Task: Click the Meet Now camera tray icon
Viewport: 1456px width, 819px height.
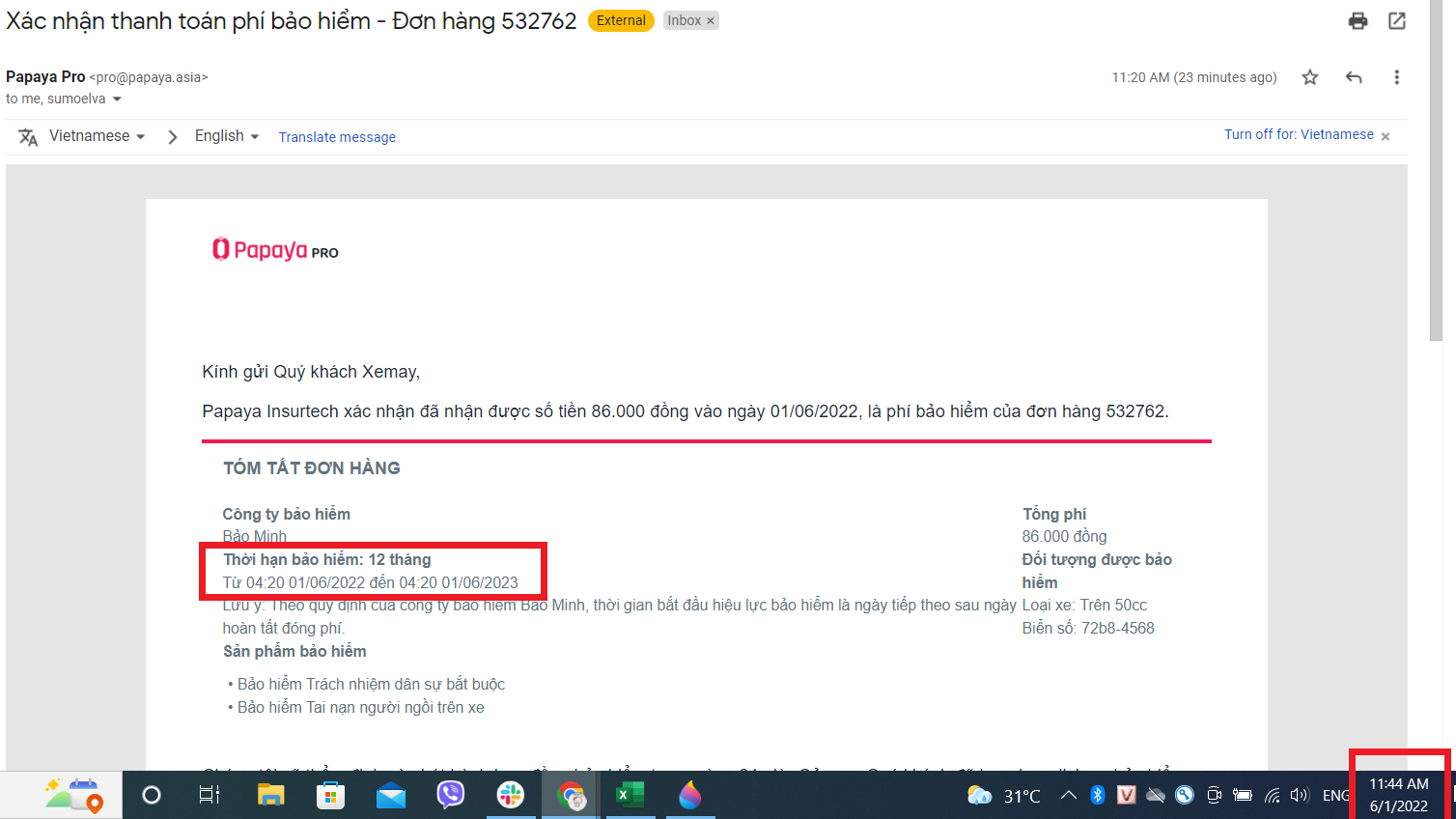Action: 1214,795
